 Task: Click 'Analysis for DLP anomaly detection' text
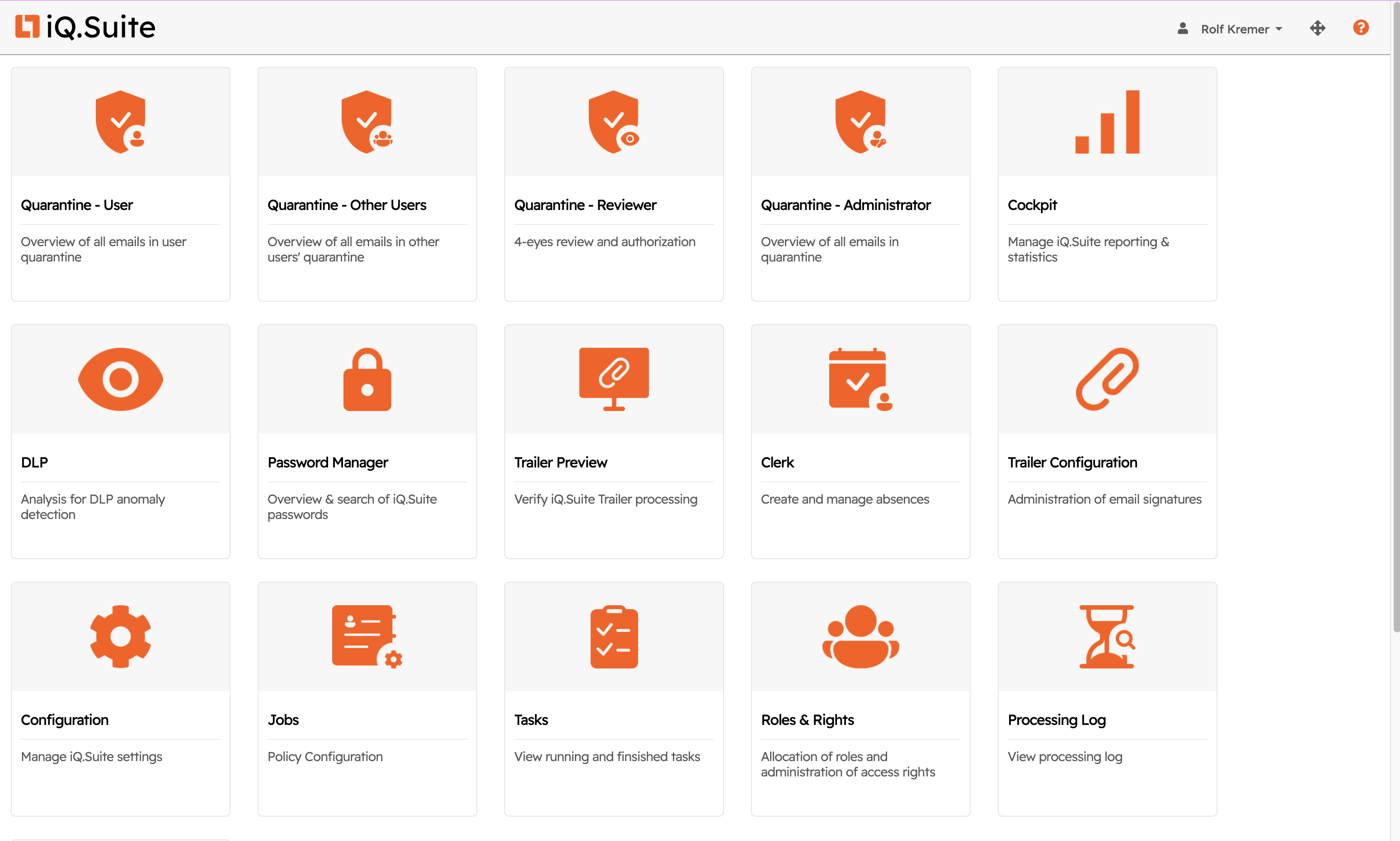pos(93,507)
